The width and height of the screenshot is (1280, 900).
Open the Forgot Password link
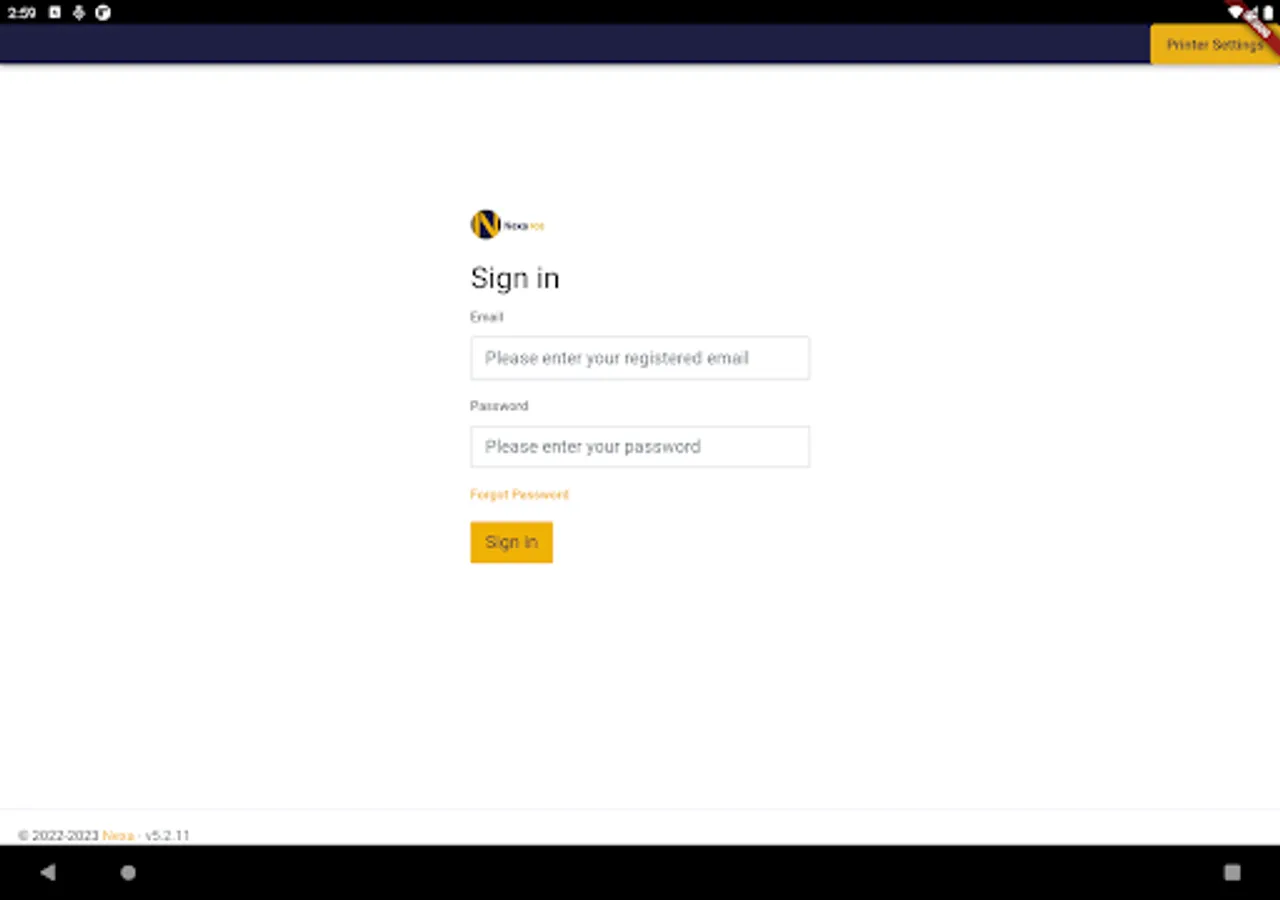coord(519,494)
